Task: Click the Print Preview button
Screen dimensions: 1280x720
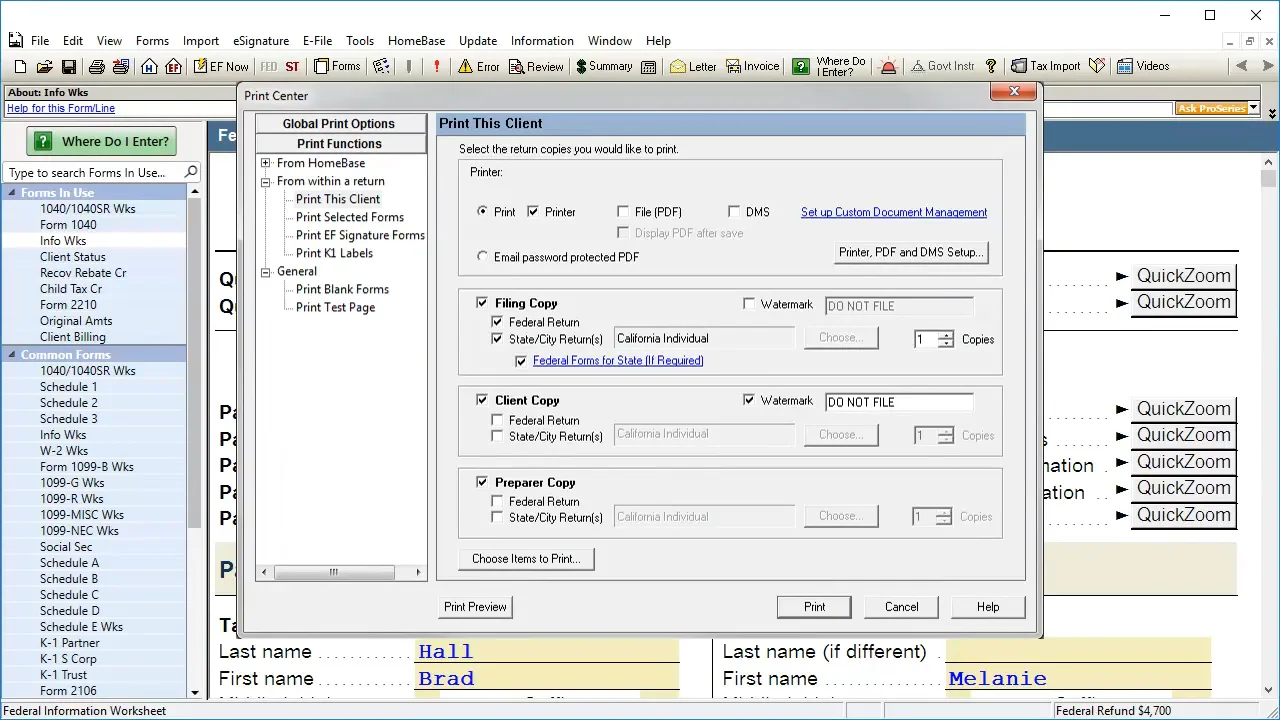Action: [x=475, y=607]
